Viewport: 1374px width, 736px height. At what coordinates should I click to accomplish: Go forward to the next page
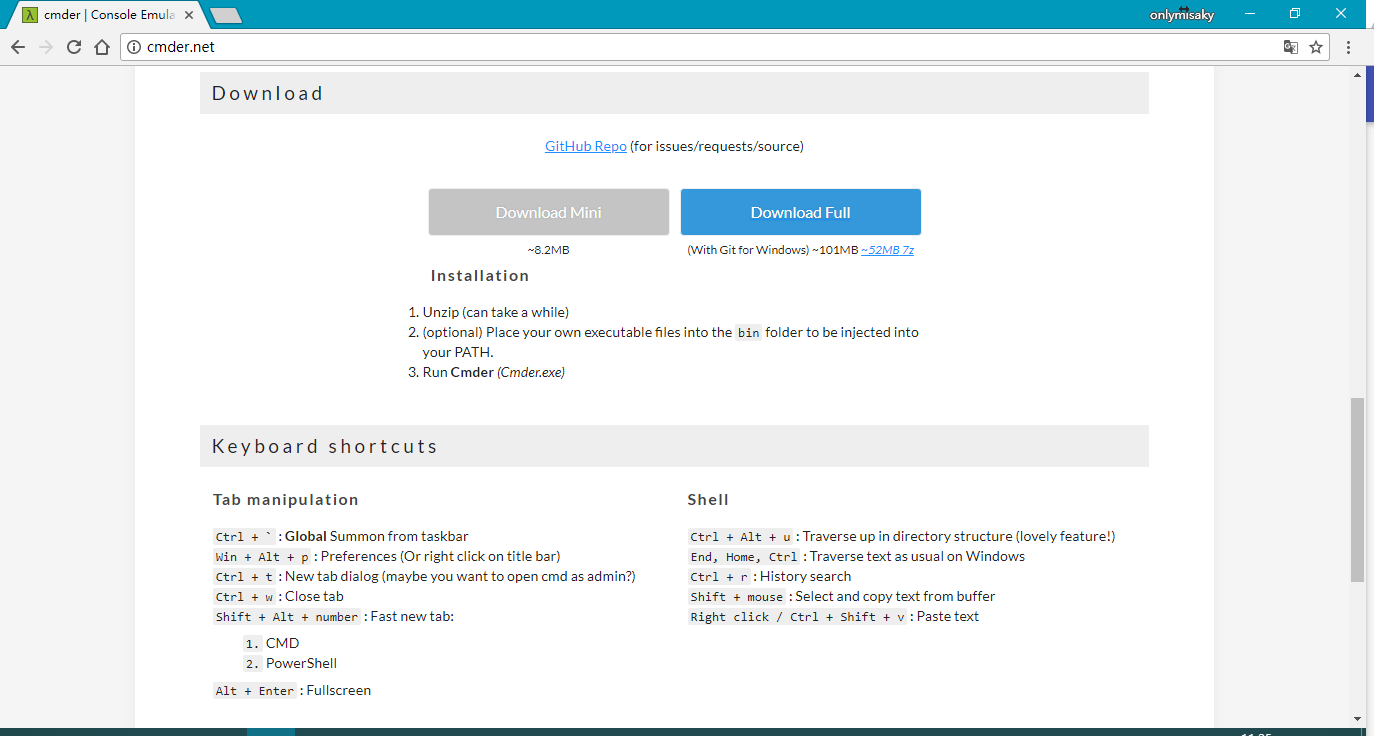coord(46,47)
